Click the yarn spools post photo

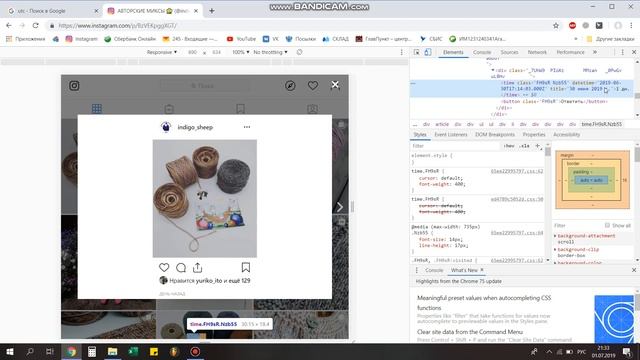click(205, 198)
